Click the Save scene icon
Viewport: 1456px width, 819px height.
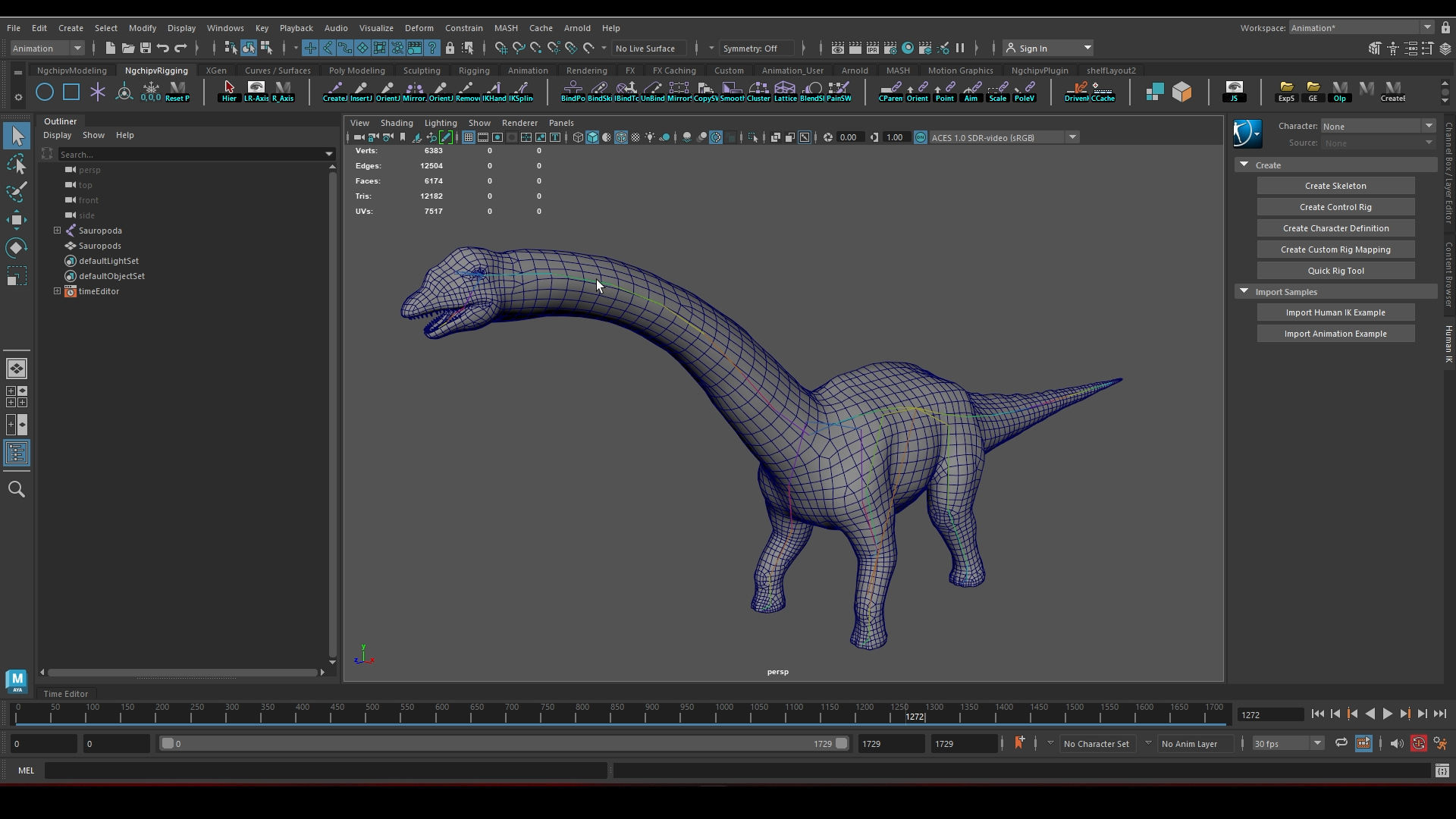pyautogui.click(x=146, y=49)
